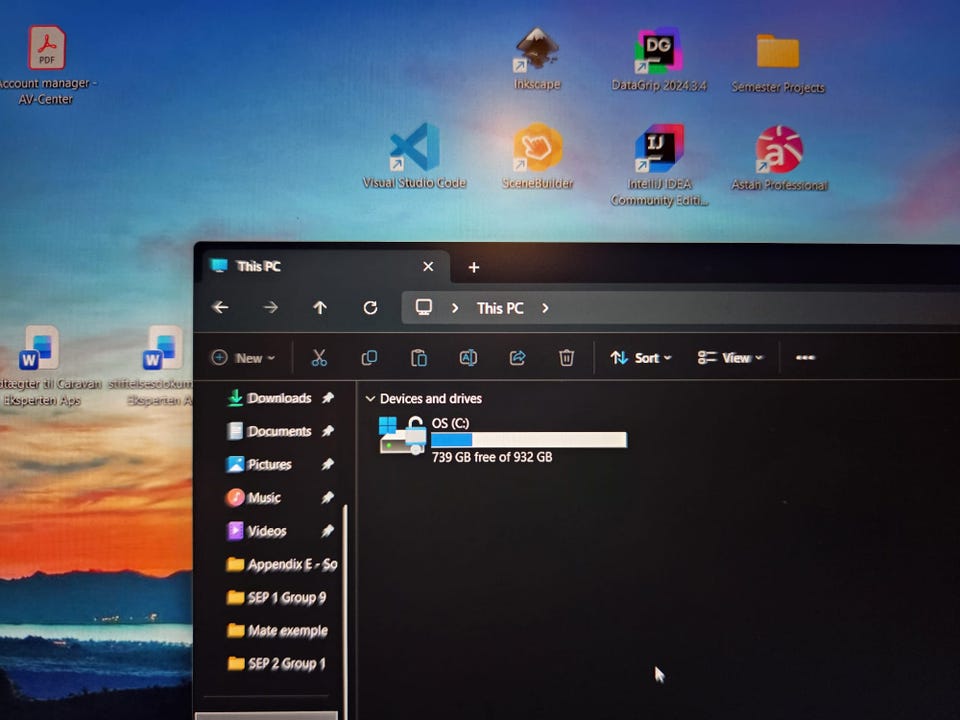This screenshot has width=960, height=720.
Task: Open the Appendix E folder in the sidebar
Action: coord(282,564)
